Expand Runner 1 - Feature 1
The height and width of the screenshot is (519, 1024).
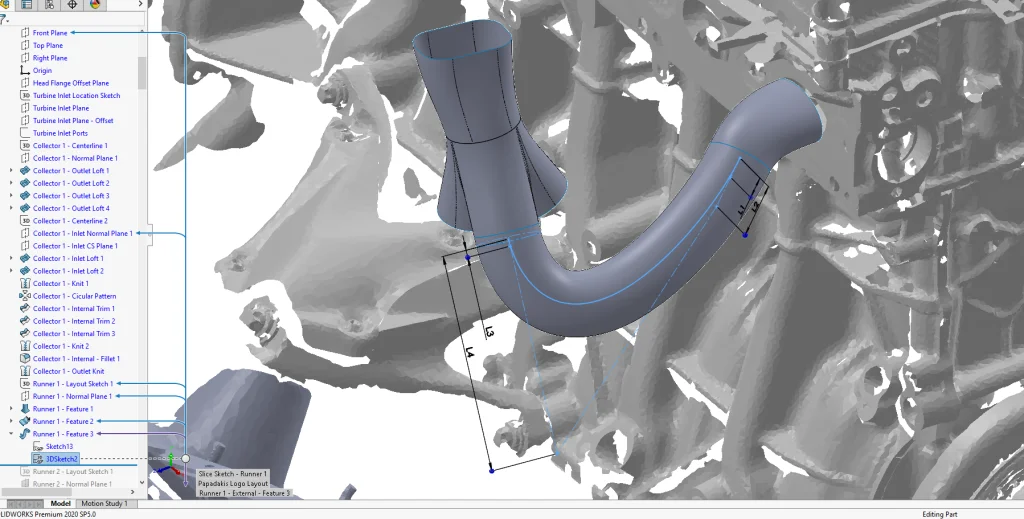pyautogui.click(x=11, y=409)
